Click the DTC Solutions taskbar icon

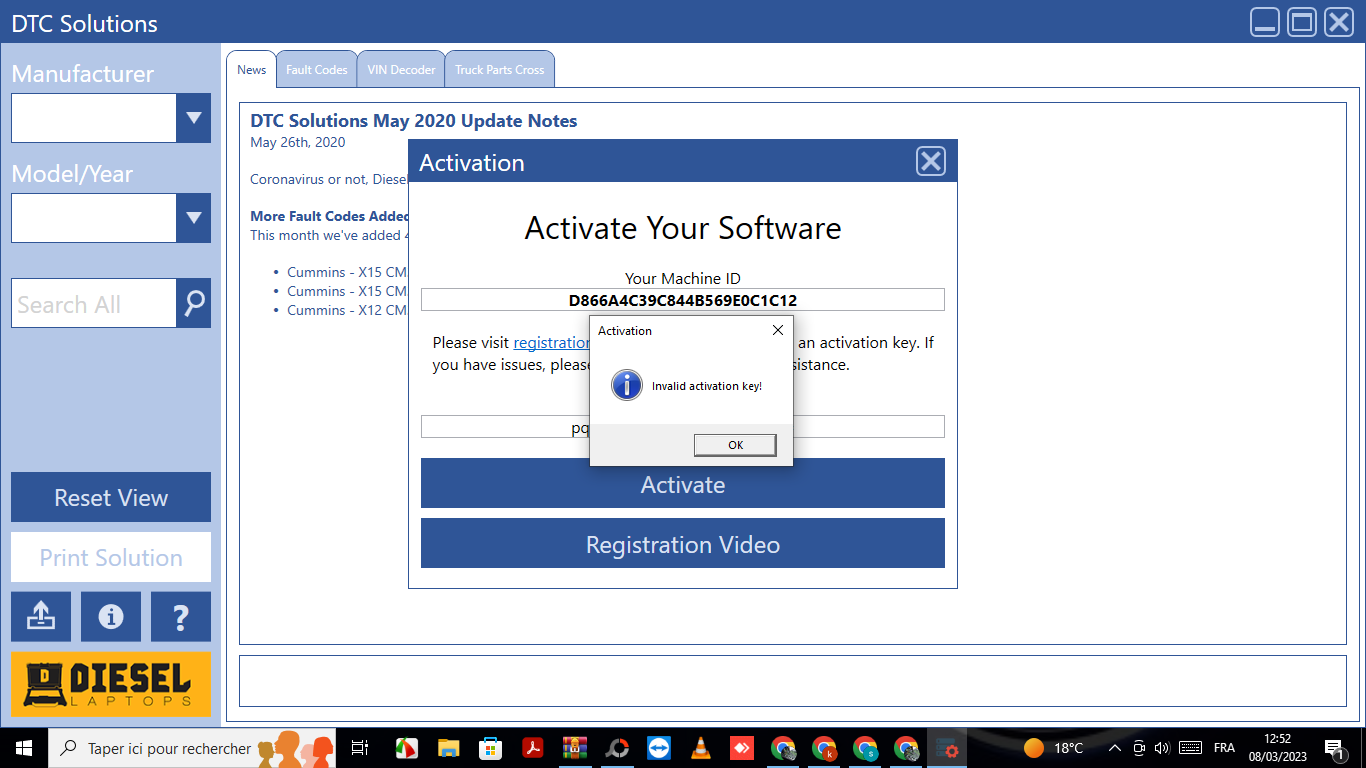click(945, 748)
